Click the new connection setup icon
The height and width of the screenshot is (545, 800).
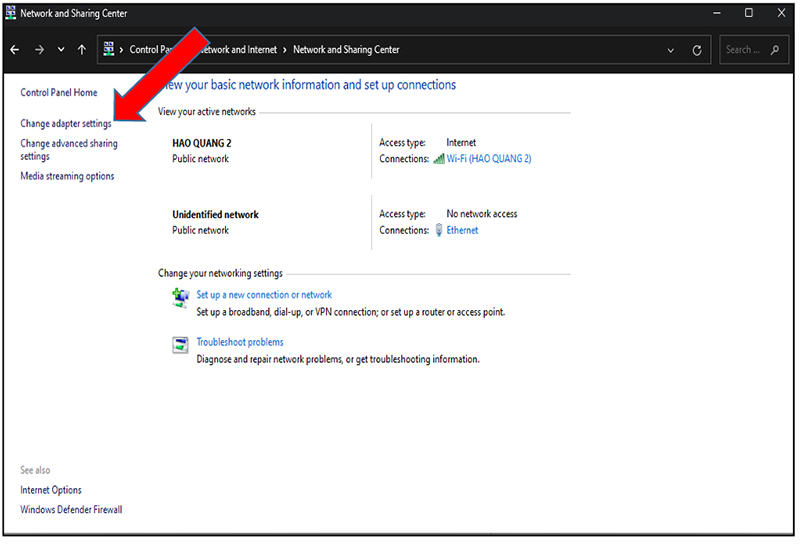point(180,298)
